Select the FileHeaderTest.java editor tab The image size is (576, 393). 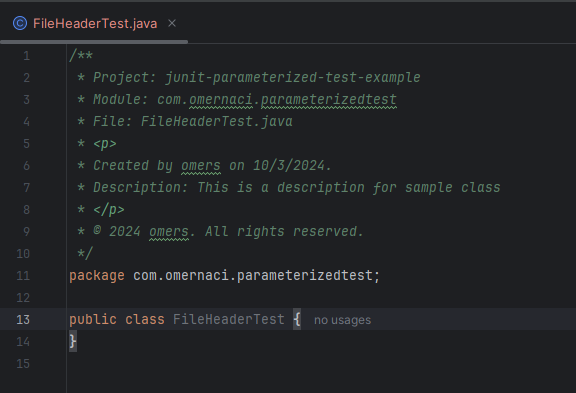[94, 24]
